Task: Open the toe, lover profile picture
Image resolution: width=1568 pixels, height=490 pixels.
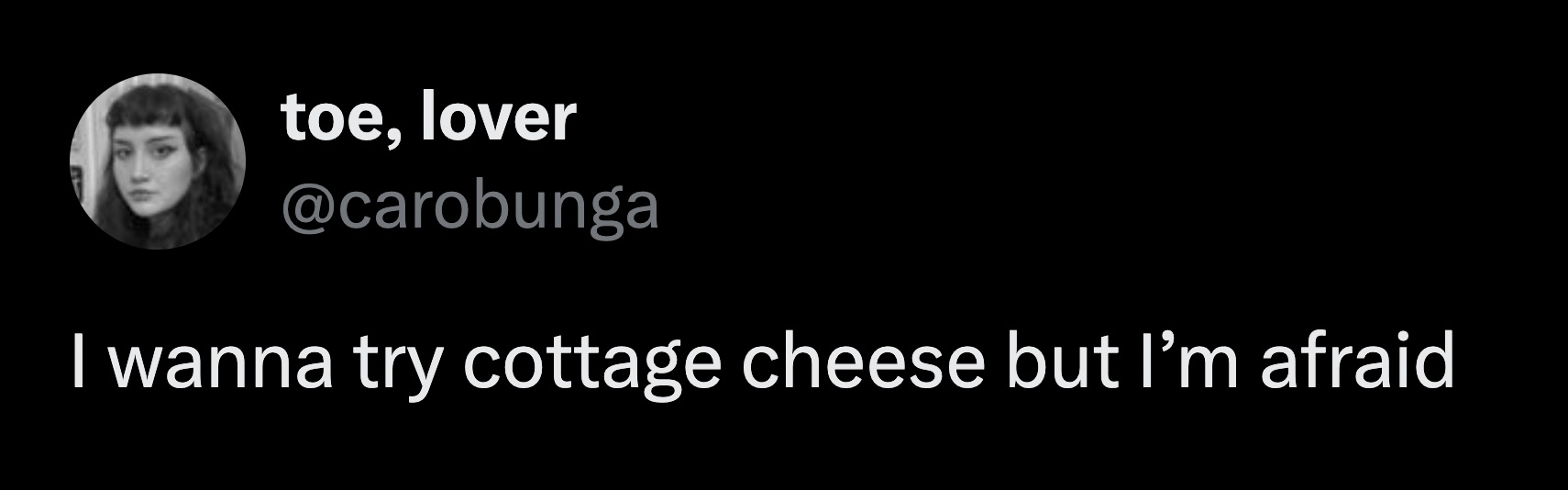Action: (158, 161)
